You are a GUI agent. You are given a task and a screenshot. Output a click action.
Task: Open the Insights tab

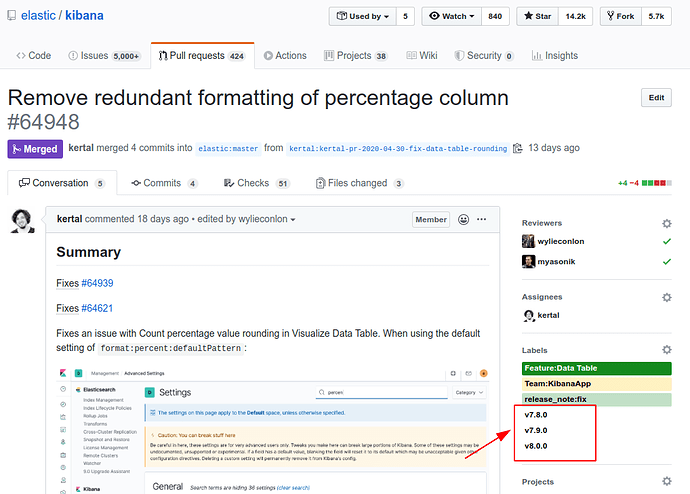coord(554,56)
